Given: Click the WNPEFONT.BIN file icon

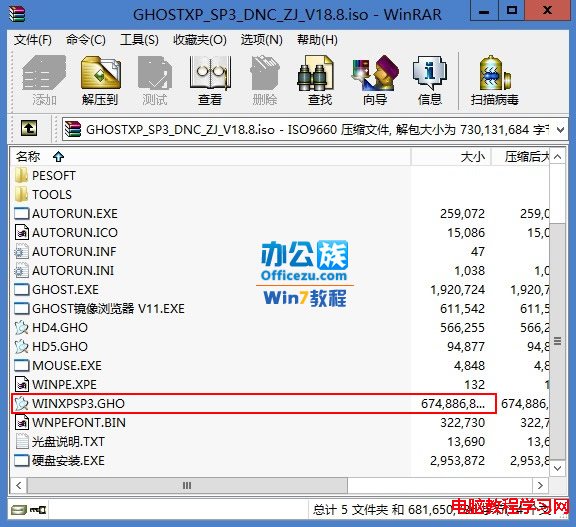Looking at the screenshot, I should (x=21, y=422).
